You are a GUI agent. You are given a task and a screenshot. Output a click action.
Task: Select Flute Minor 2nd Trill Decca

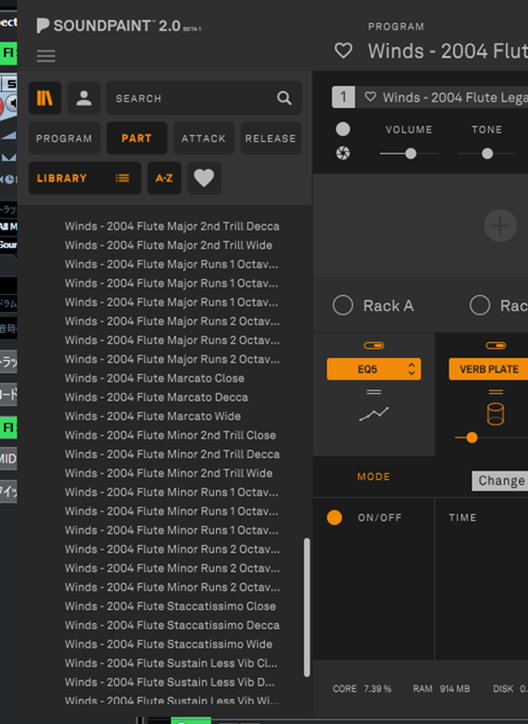[x=172, y=454]
